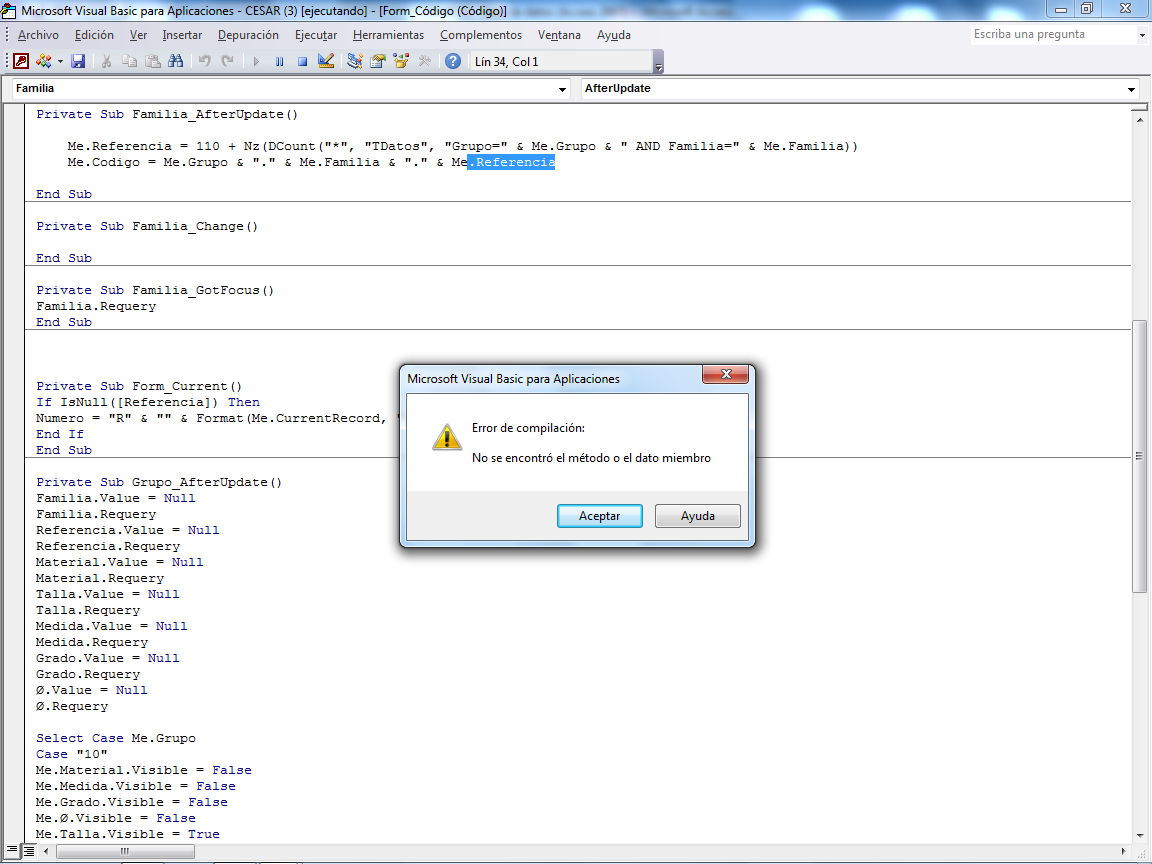The image size is (1152, 864).
Task: Click Aceptar in the error dialog
Action: click(600, 516)
